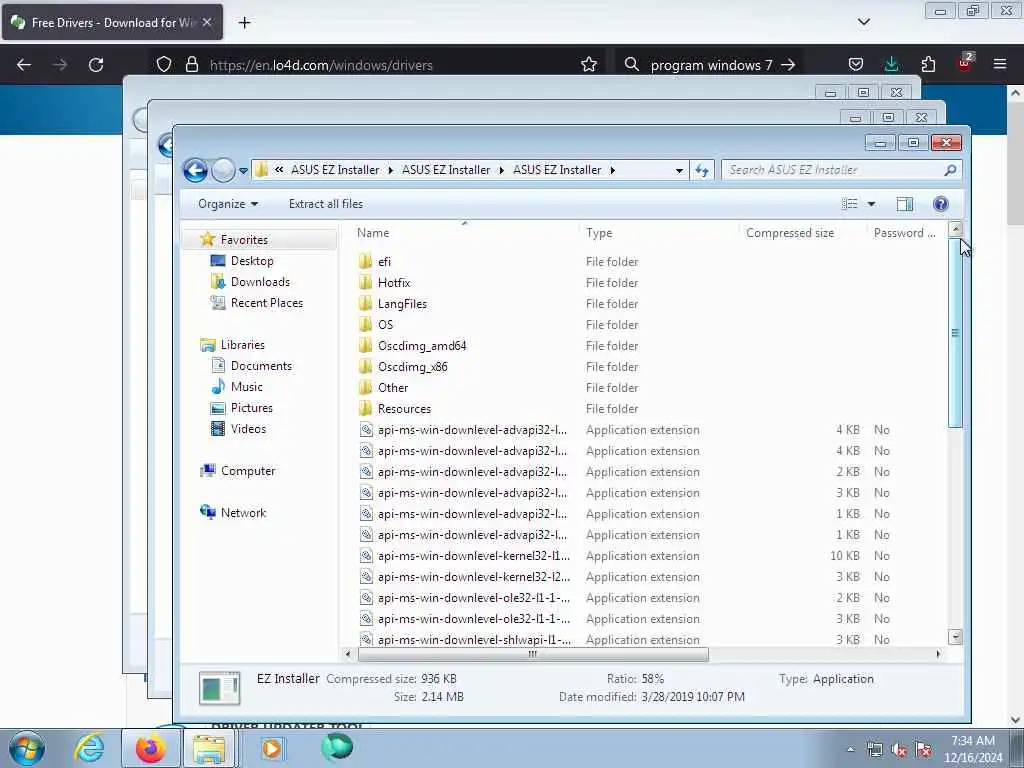Select the Oscdimg_x86 folder icon
The image size is (1024, 768).
coord(366,366)
